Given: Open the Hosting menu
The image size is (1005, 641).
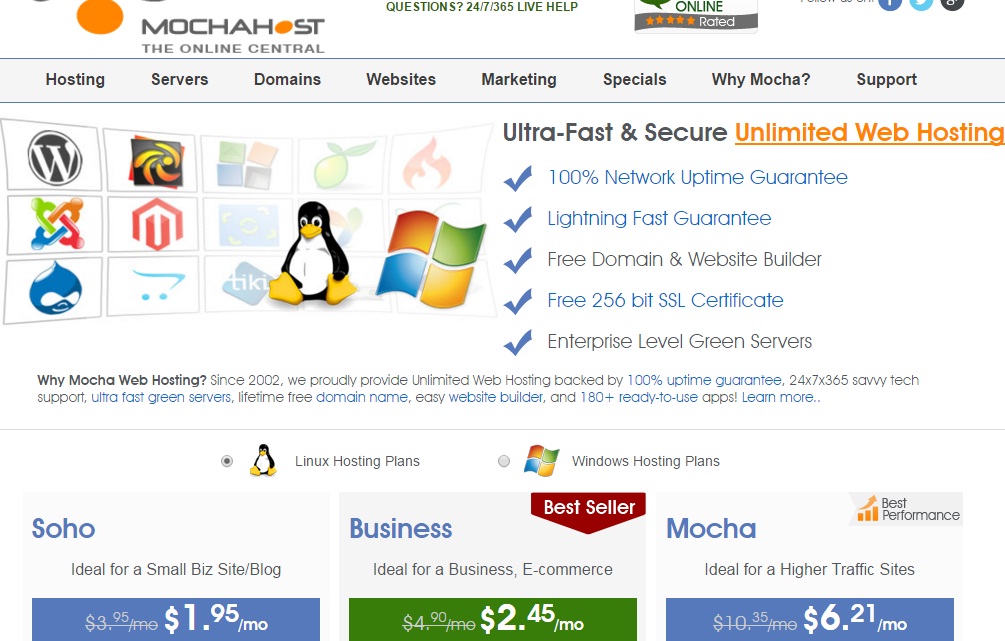Looking at the screenshot, I should tap(75, 79).
